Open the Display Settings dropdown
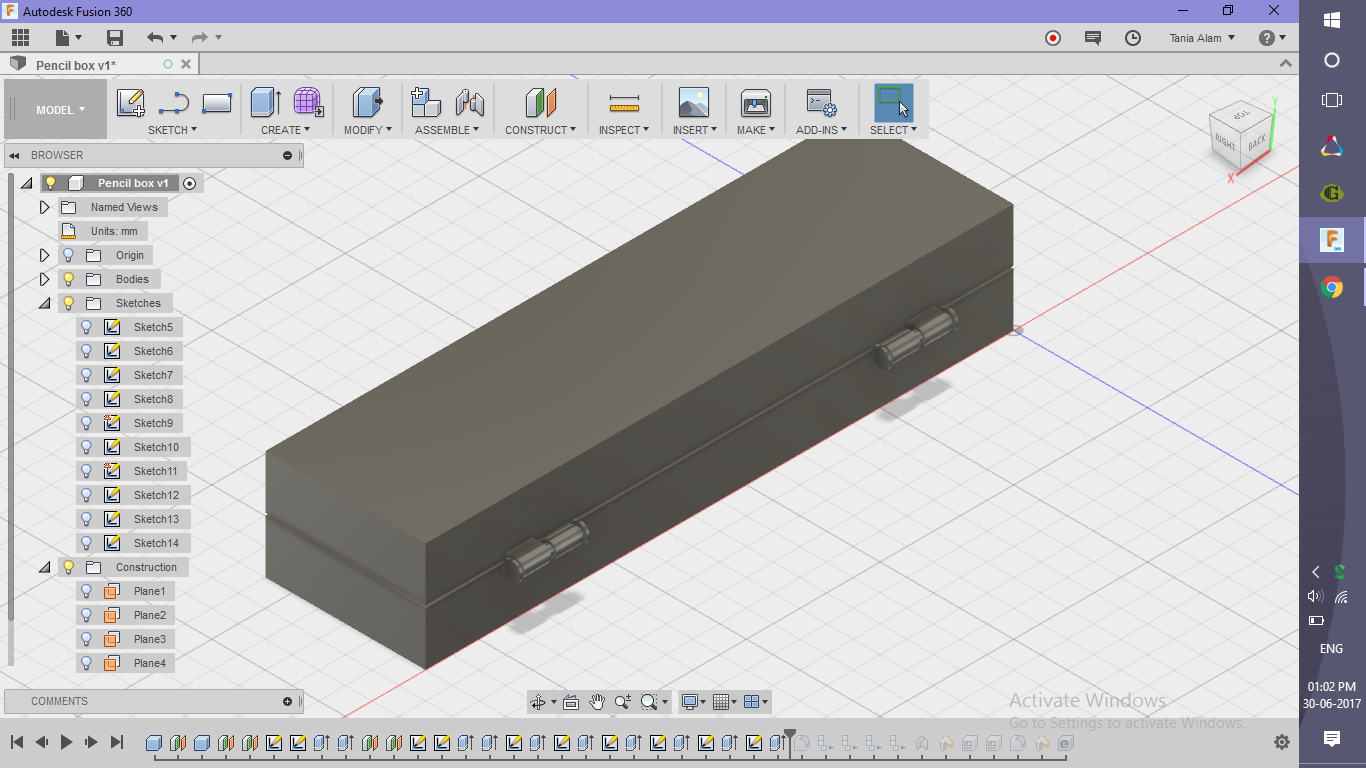This screenshot has height=768, width=1366. point(693,702)
